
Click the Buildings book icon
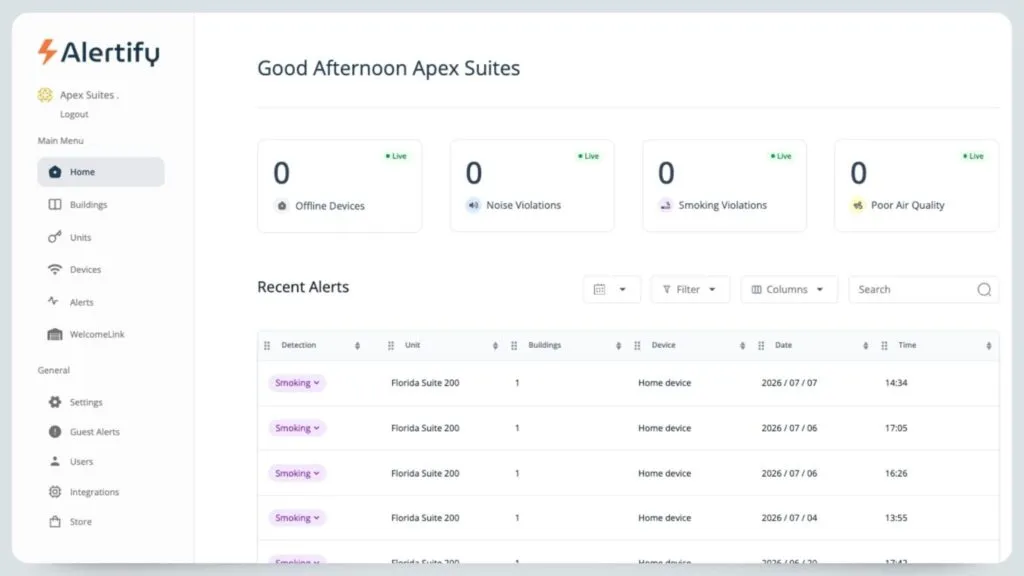click(x=55, y=204)
